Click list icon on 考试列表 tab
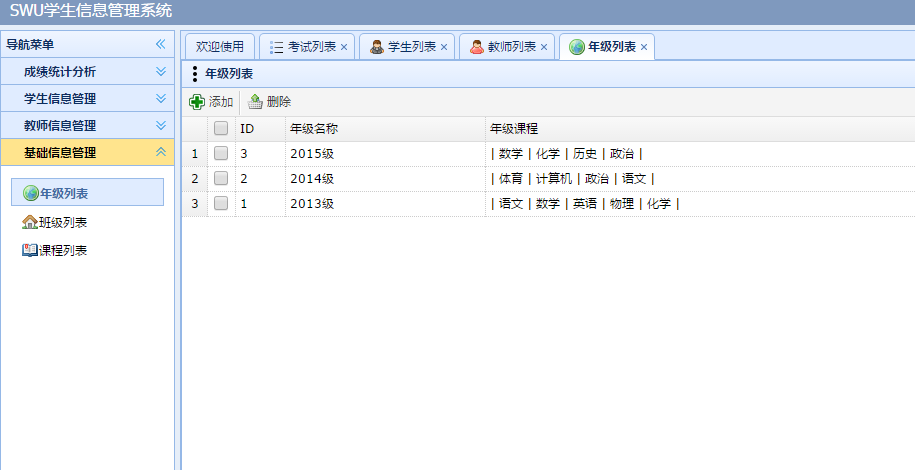Image resolution: width=915 pixels, height=470 pixels. pyautogui.click(x=277, y=47)
